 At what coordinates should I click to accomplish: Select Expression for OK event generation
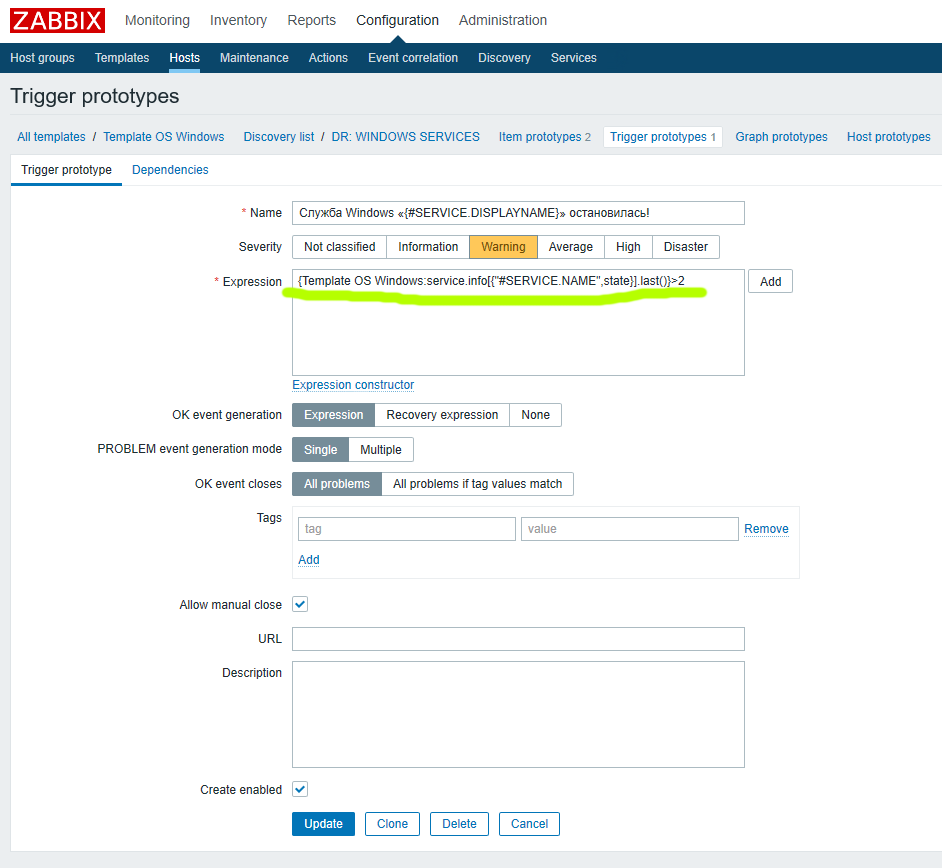tap(333, 415)
